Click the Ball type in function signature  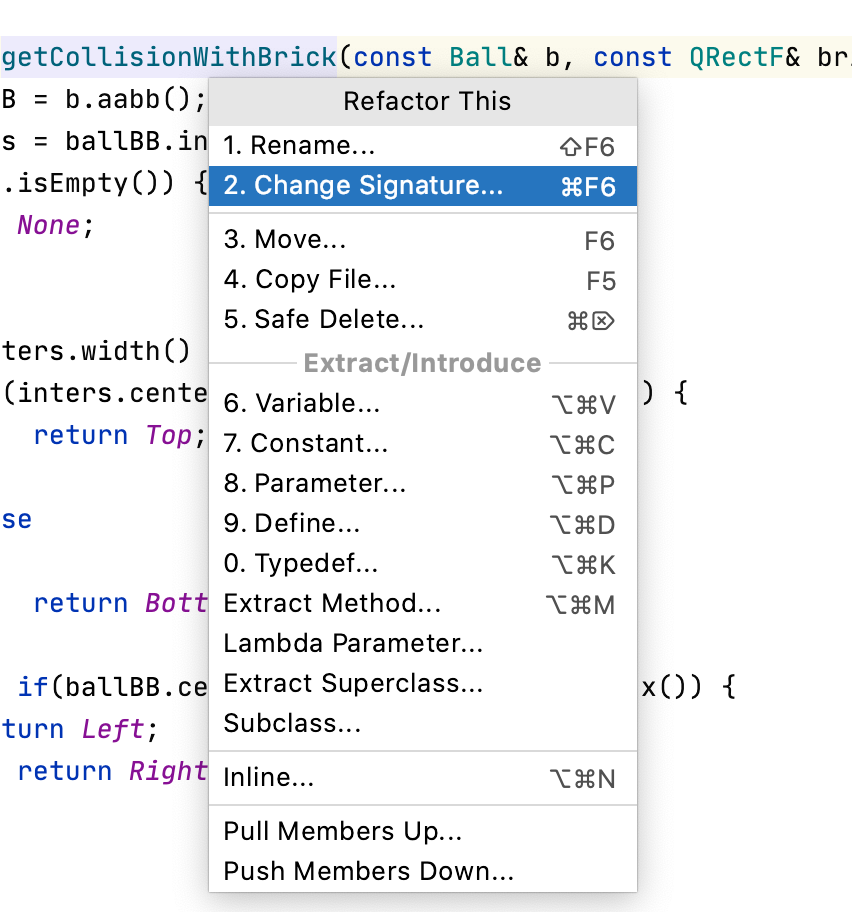point(480,57)
